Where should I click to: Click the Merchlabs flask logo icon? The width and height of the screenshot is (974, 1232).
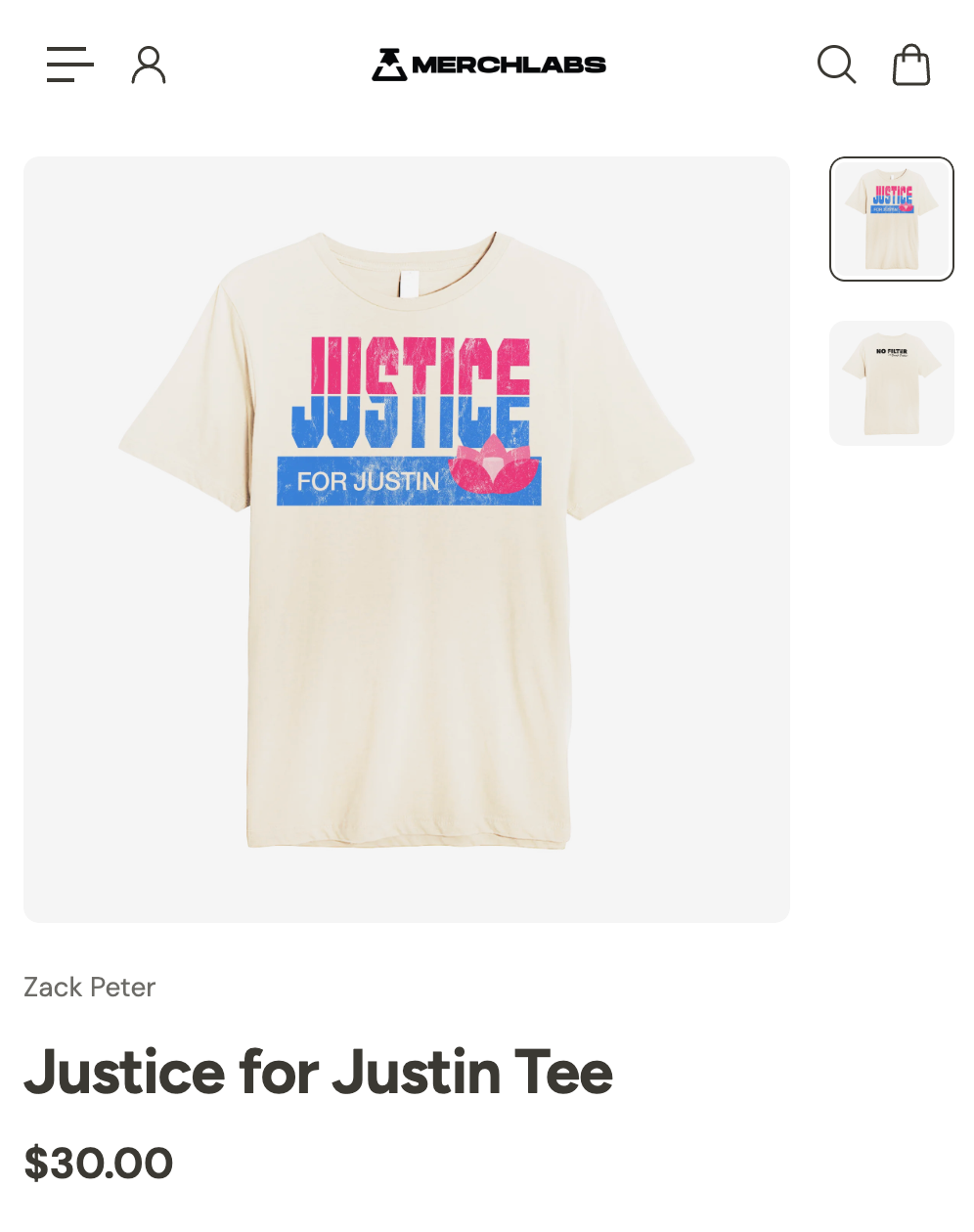(389, 65)
